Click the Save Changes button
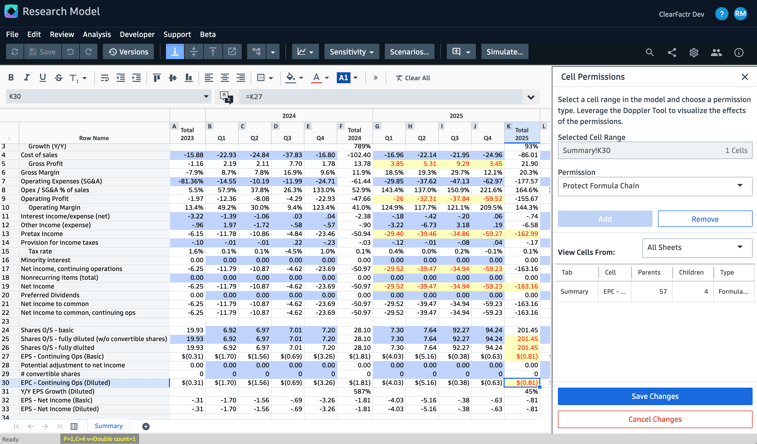Screen dimensions: 757x444 coord(654,396)
